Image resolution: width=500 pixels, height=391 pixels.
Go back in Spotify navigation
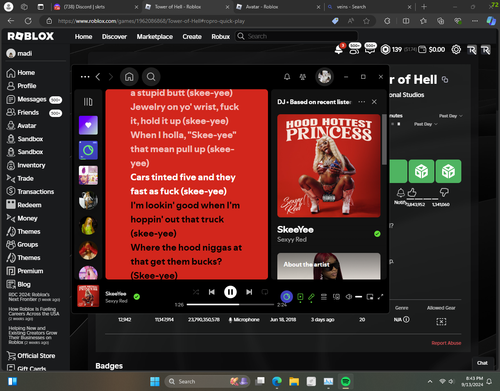pos(98,77)
